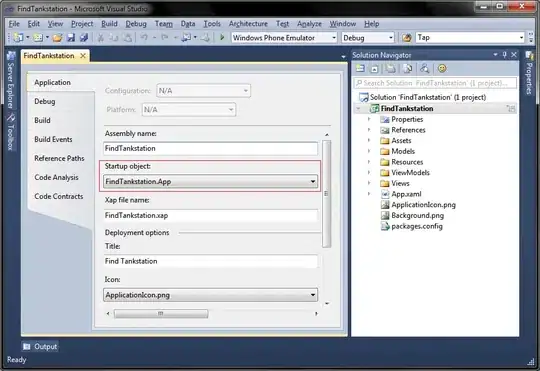Screen dimensions: 540x371
Task: Click the Save floppy disk icon
Action: coord(71,38)
